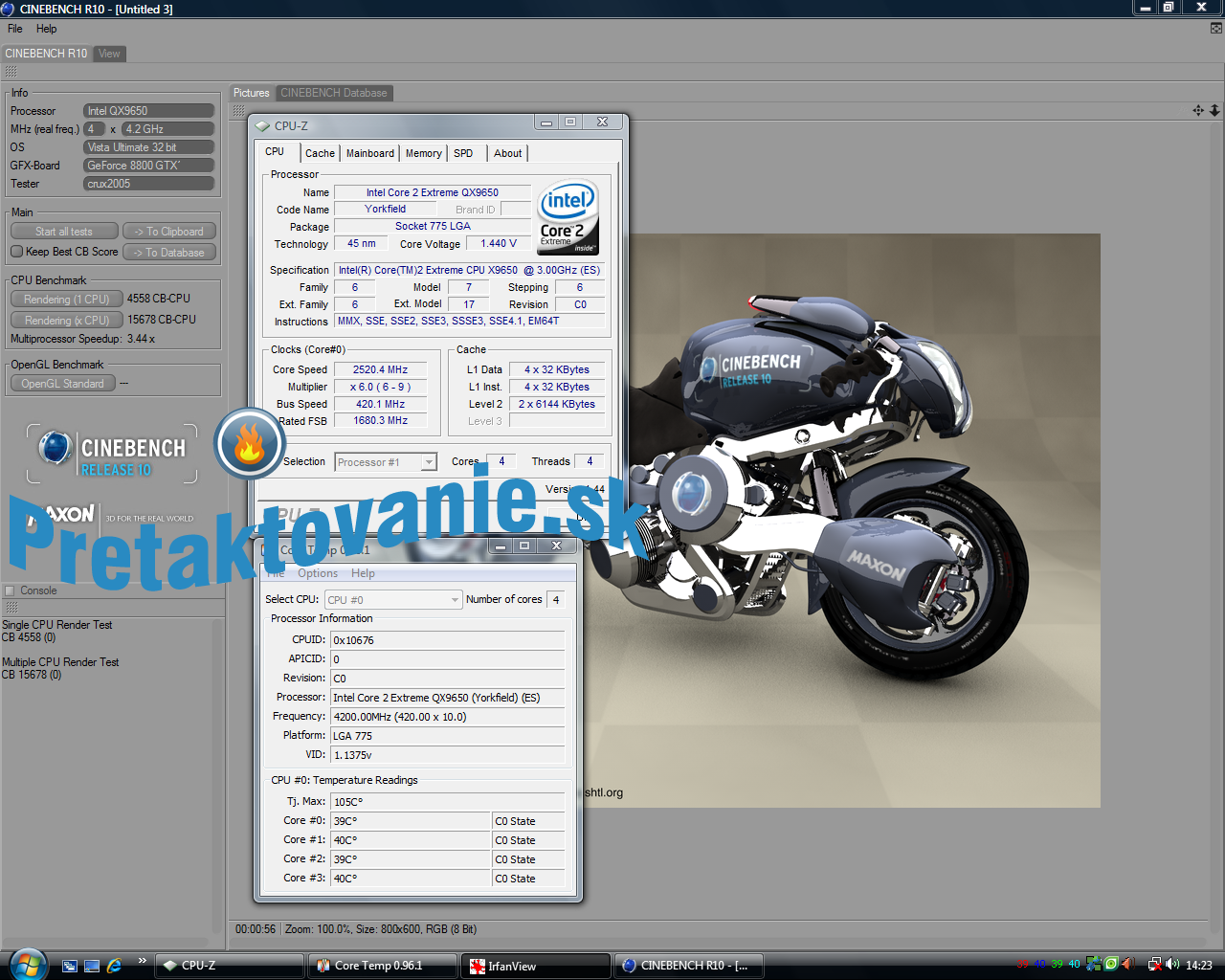
Task: Open the volume speaker tray icon
Action: coord(1172,965)
